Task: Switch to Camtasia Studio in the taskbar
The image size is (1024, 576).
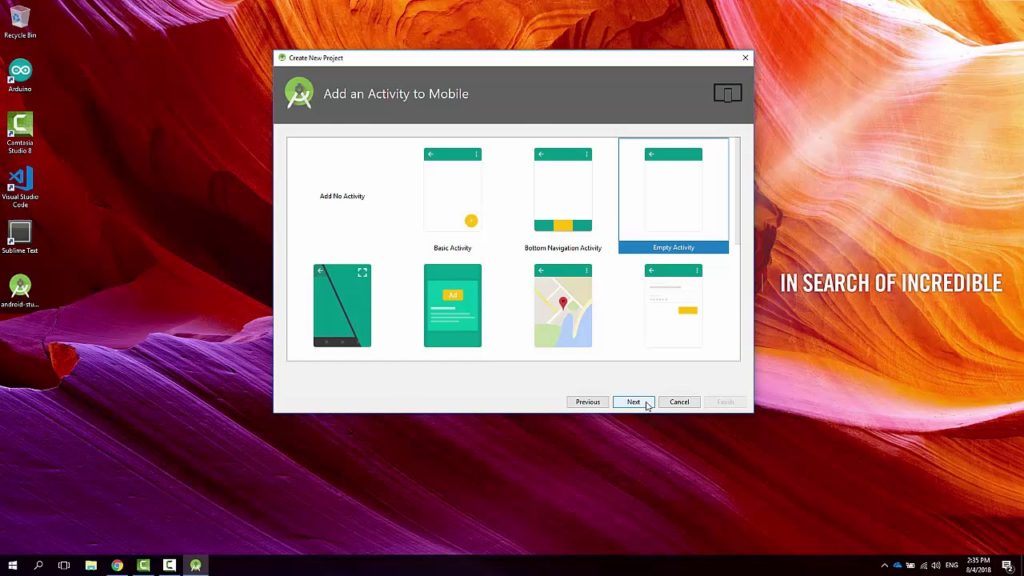Action: (x=143, y=565)
